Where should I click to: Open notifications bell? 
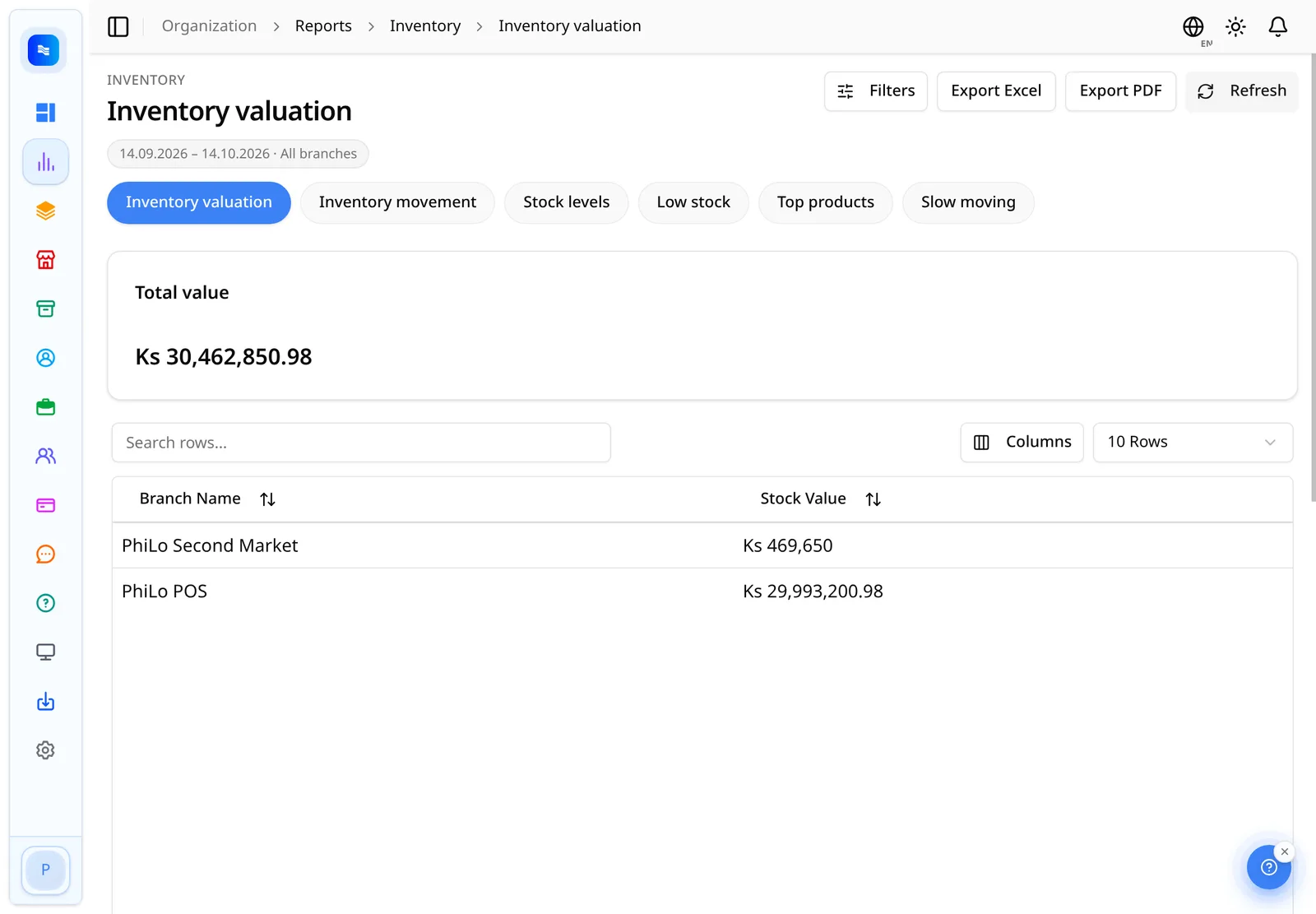point(1277,27)
